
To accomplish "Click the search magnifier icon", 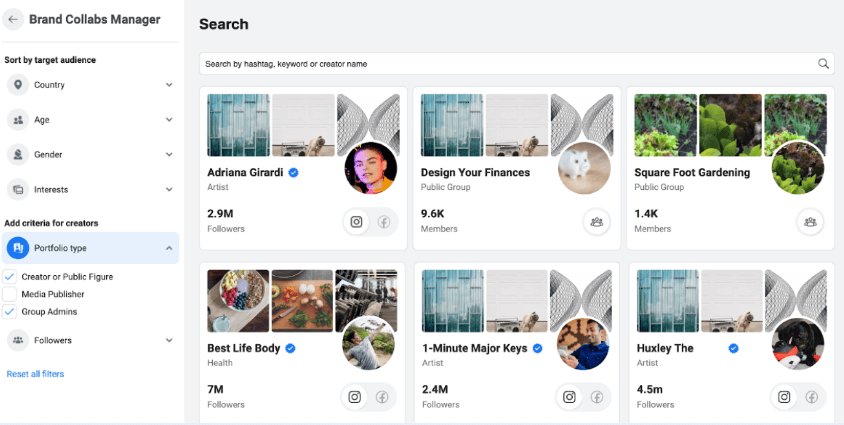I will (x=824, y=64).
